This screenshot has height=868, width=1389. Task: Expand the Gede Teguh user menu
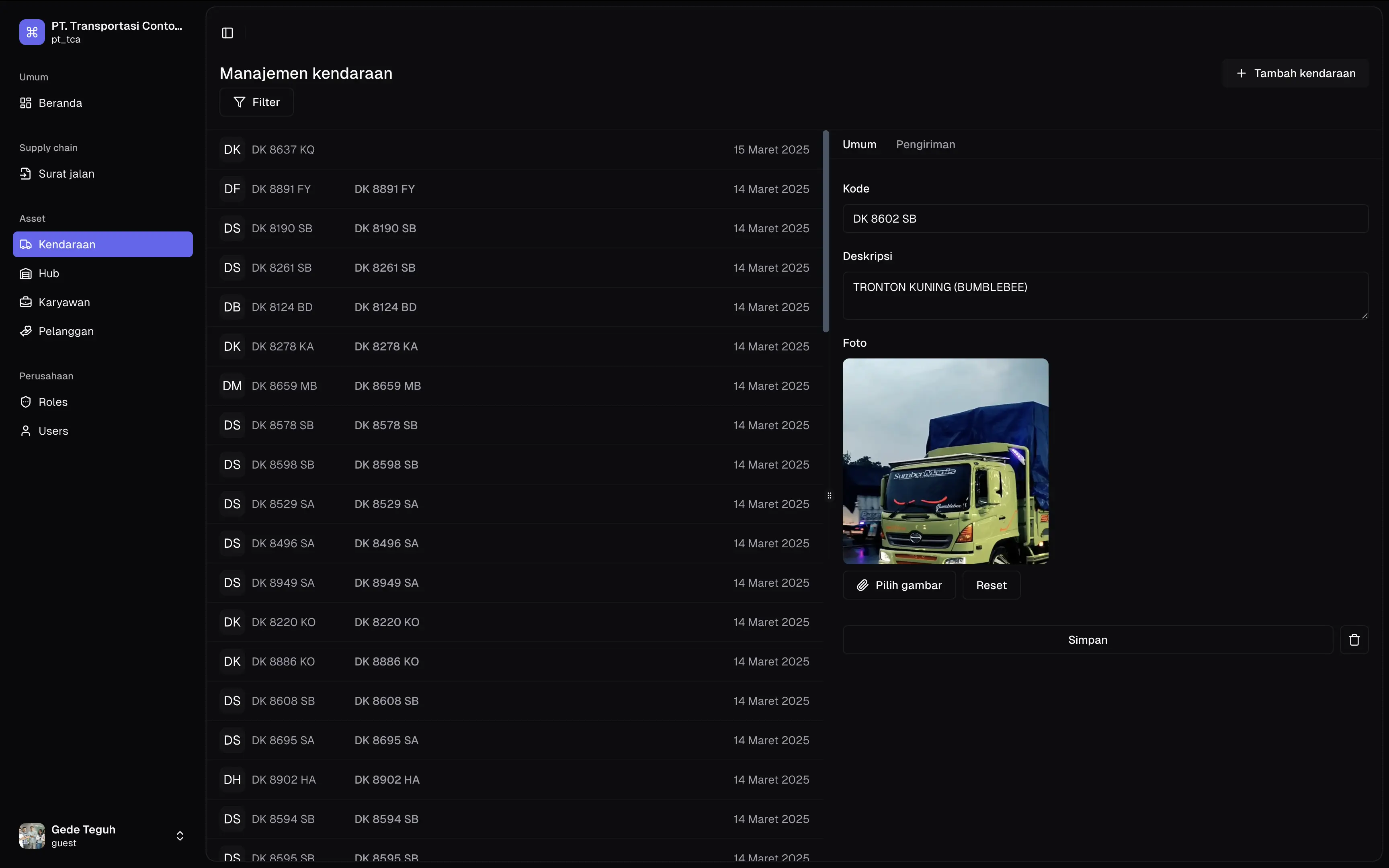(x=179, y=836)
